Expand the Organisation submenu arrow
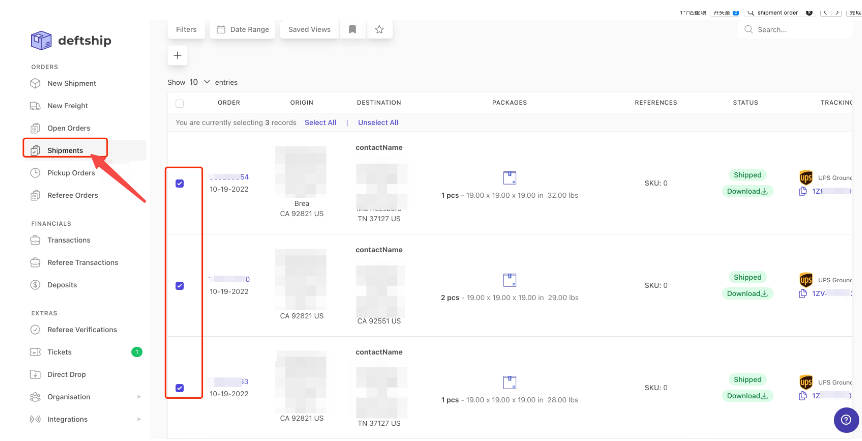862x441 pixels. click(139, 397)
